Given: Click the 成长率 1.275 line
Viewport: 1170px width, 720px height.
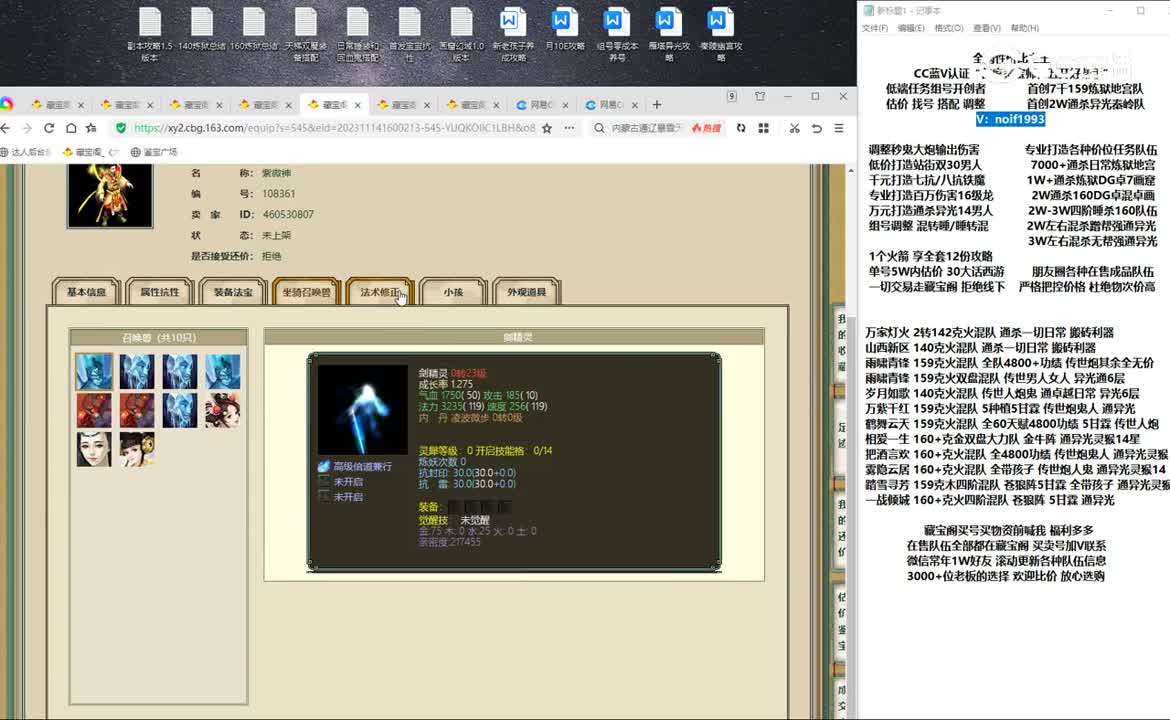Looking at the screenshot, I should point(445,384).
